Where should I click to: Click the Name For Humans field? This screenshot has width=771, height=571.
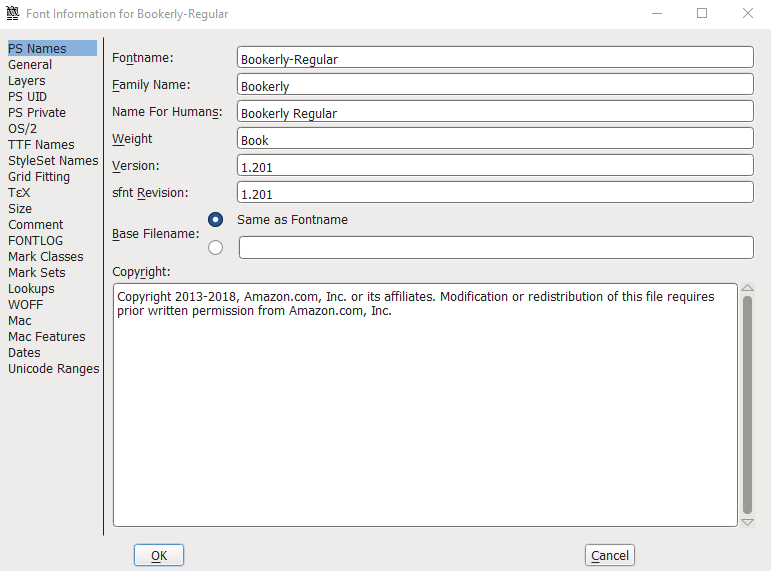495,111
